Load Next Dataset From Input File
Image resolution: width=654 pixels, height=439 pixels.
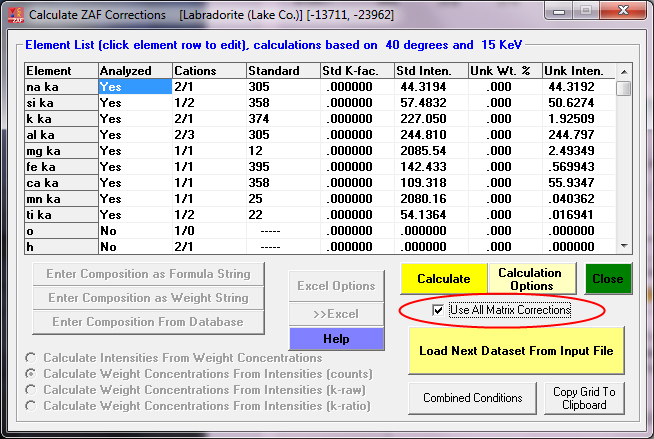pyautogui.click(x=516, y=349)
